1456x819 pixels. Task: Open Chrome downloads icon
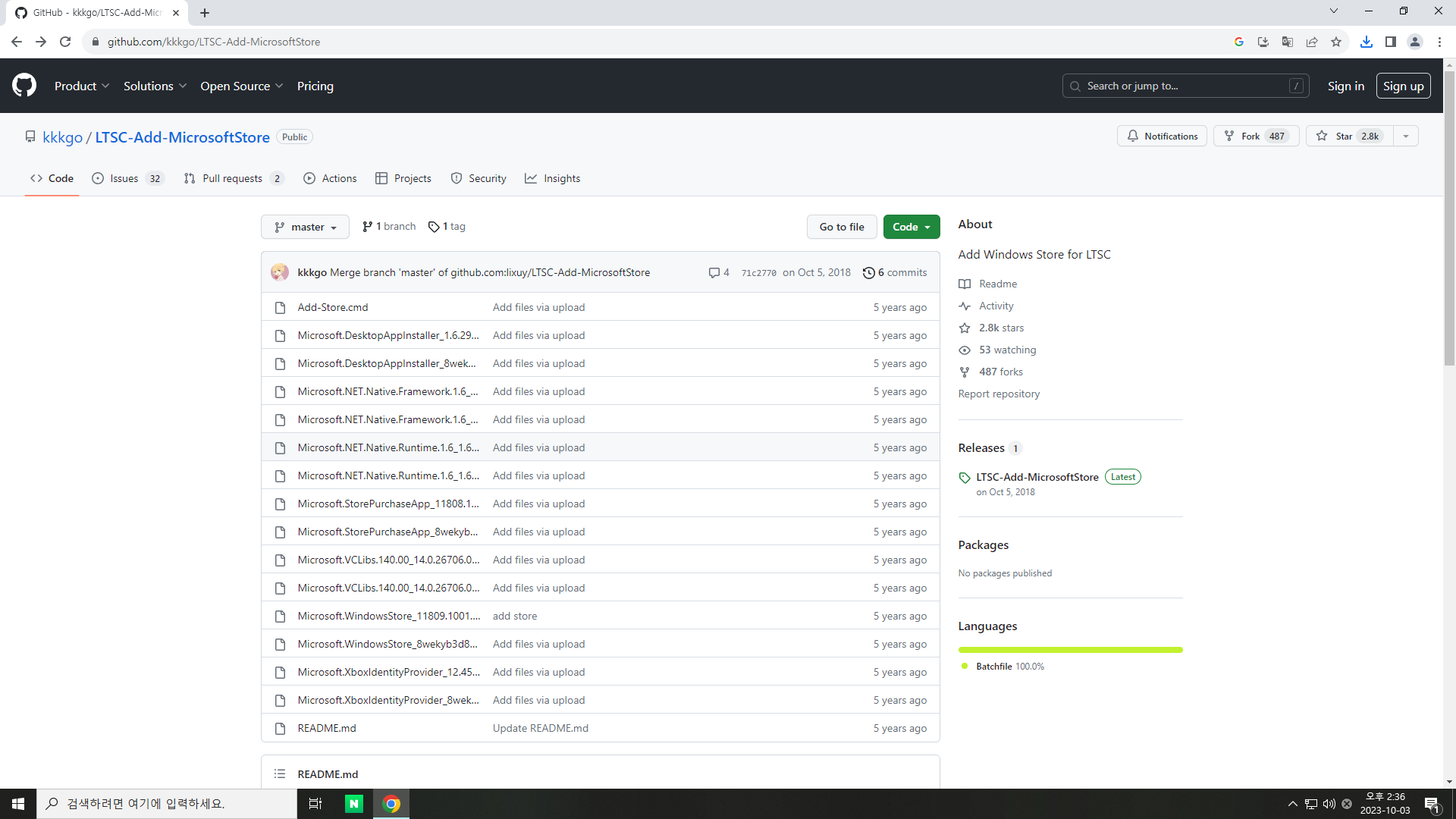click(1367, 42)
